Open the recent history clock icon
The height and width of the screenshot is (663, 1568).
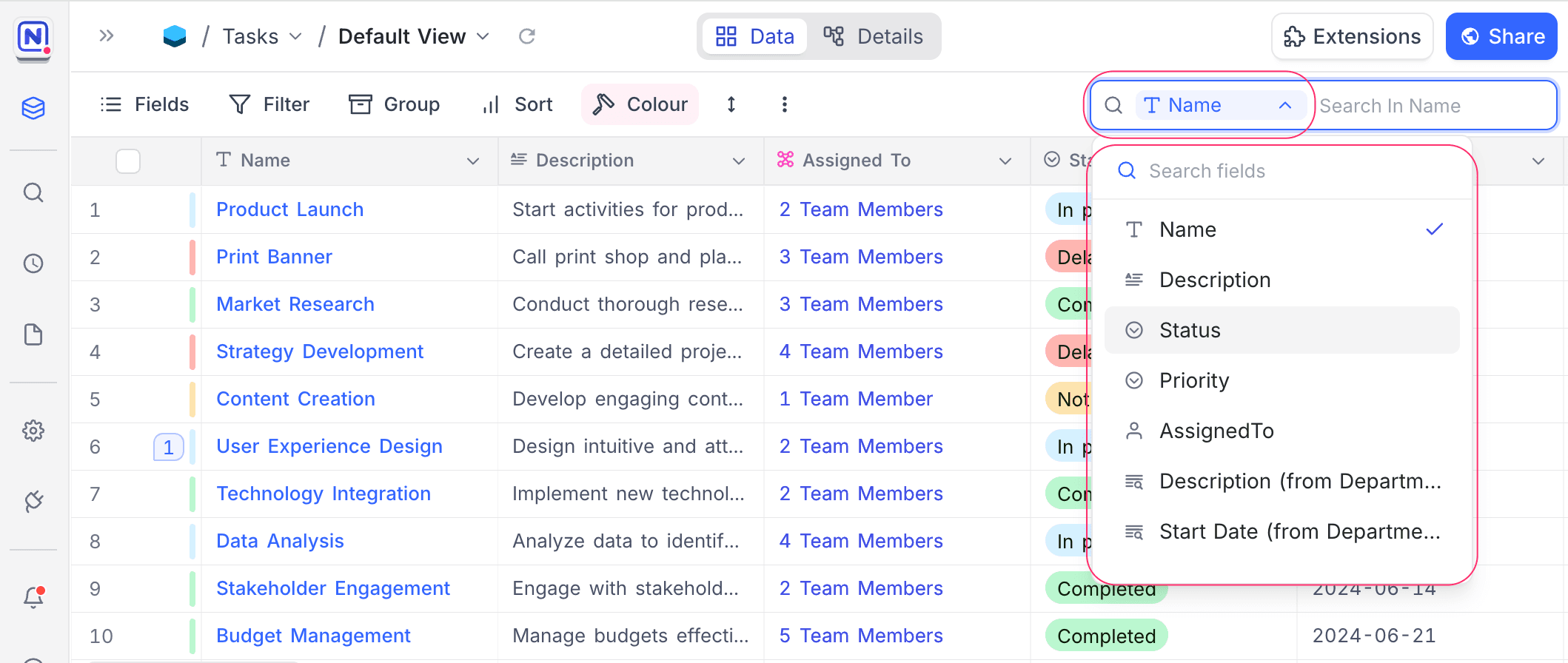(33, 263)
